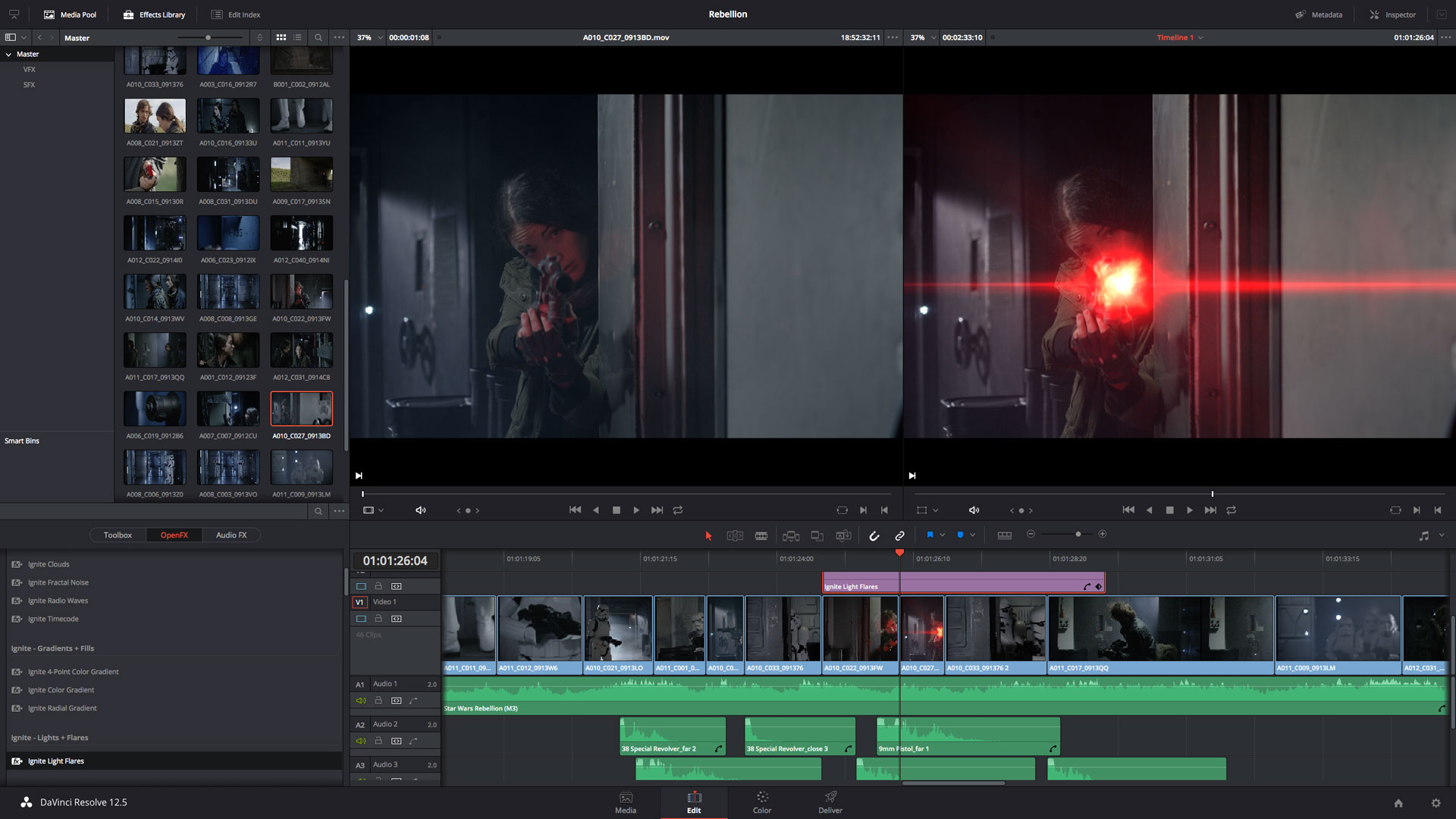1456x819 pixels.
Task: Open the marker color dropdown
Action: [973, 535]
